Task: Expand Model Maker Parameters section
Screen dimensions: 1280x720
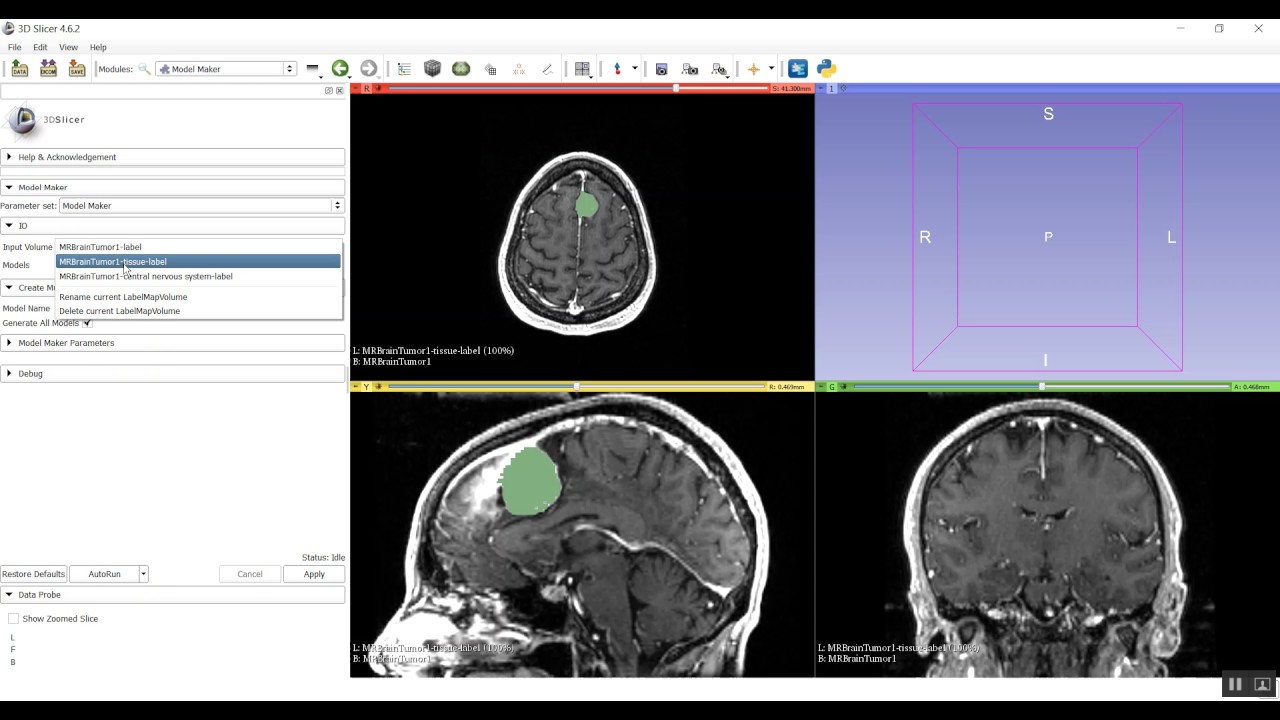Action: point(172,343)
